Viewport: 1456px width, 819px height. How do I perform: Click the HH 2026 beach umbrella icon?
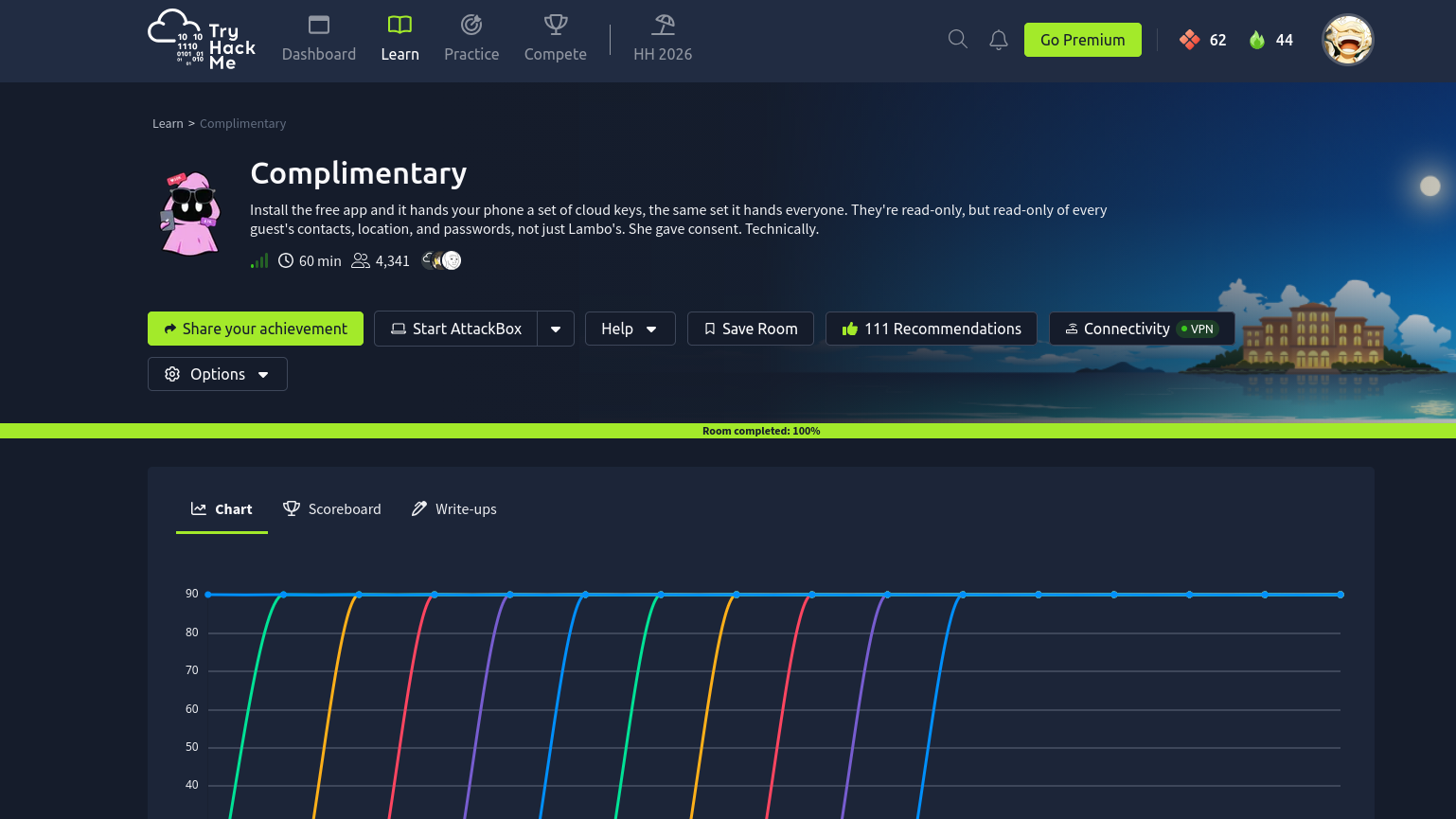(x=664, y=25)
